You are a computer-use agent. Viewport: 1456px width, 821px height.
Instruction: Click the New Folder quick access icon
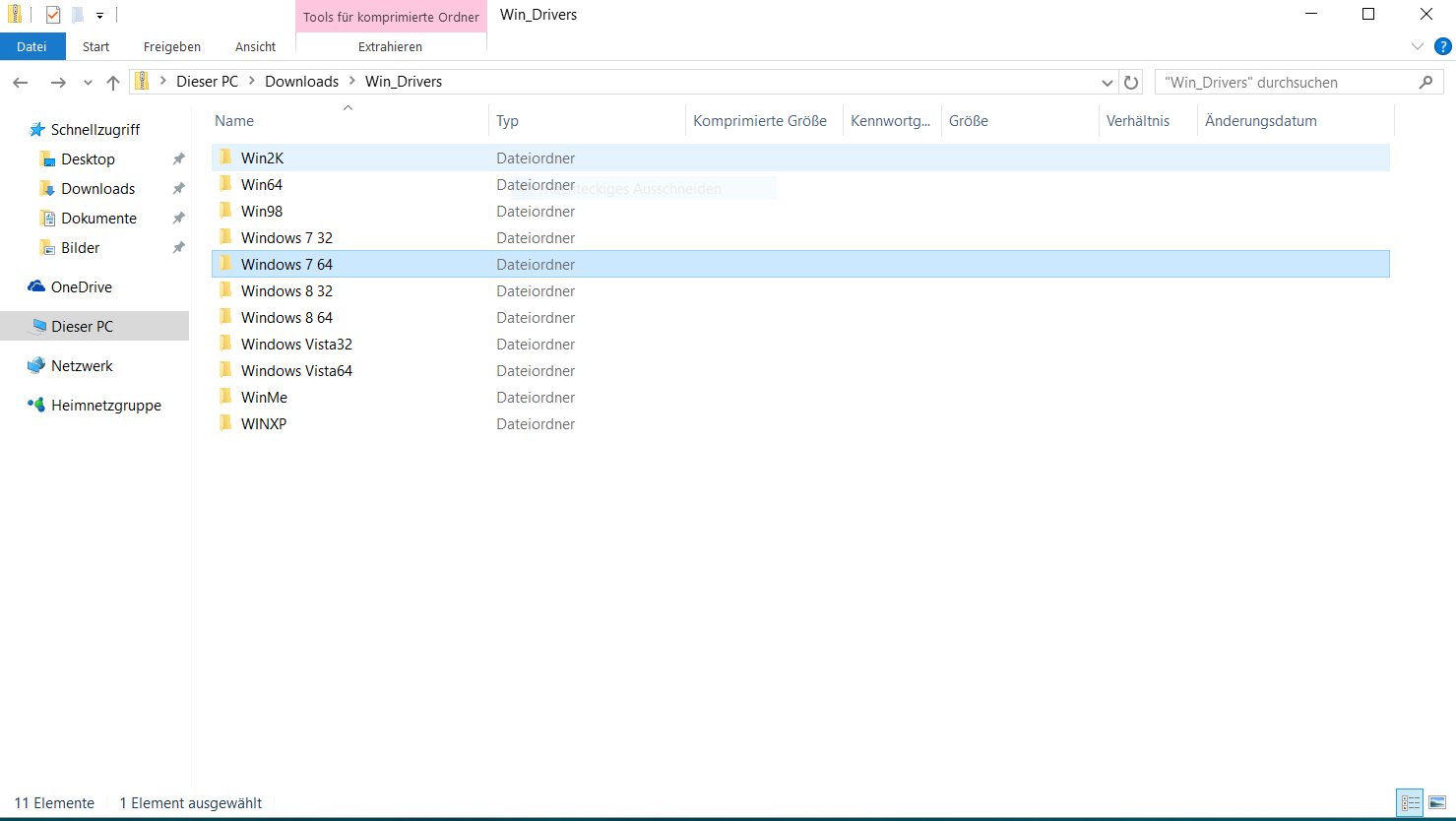(x=78, y=15)
